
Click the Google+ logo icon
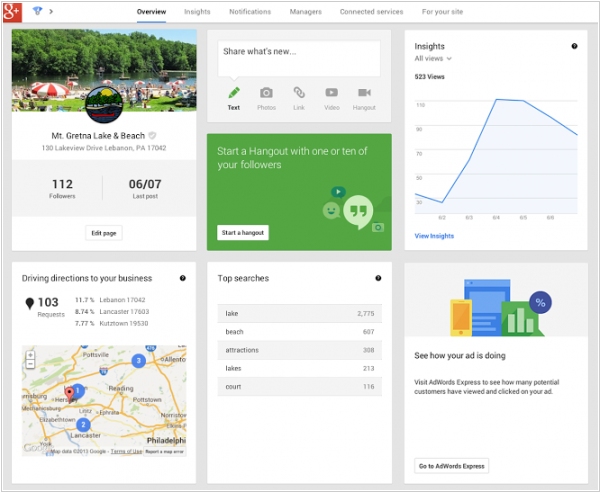pos(12,12)
